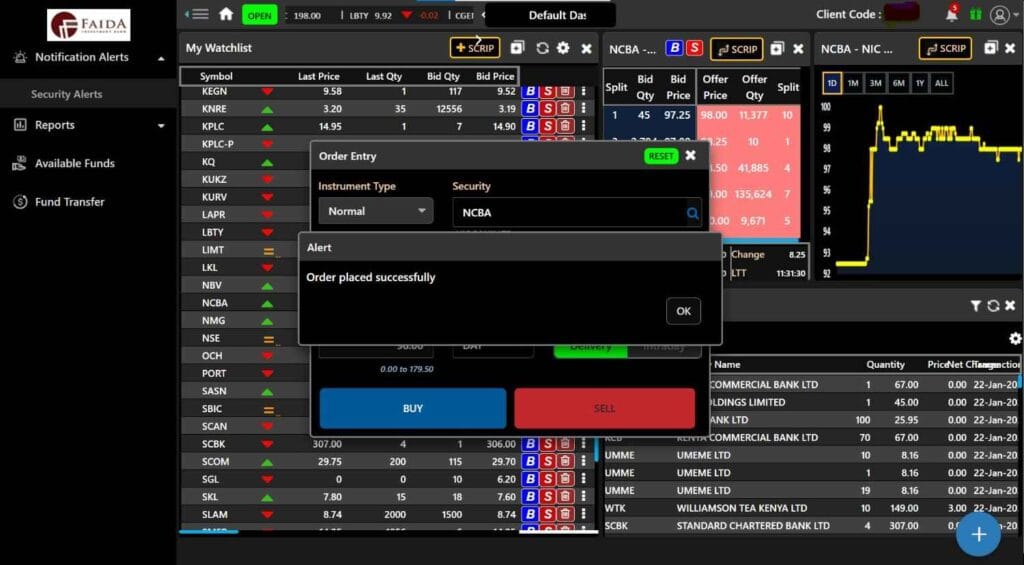This screenshot has height=565, width=1024.
Task: Click the green gift icon
Action: tap(976, 14)
